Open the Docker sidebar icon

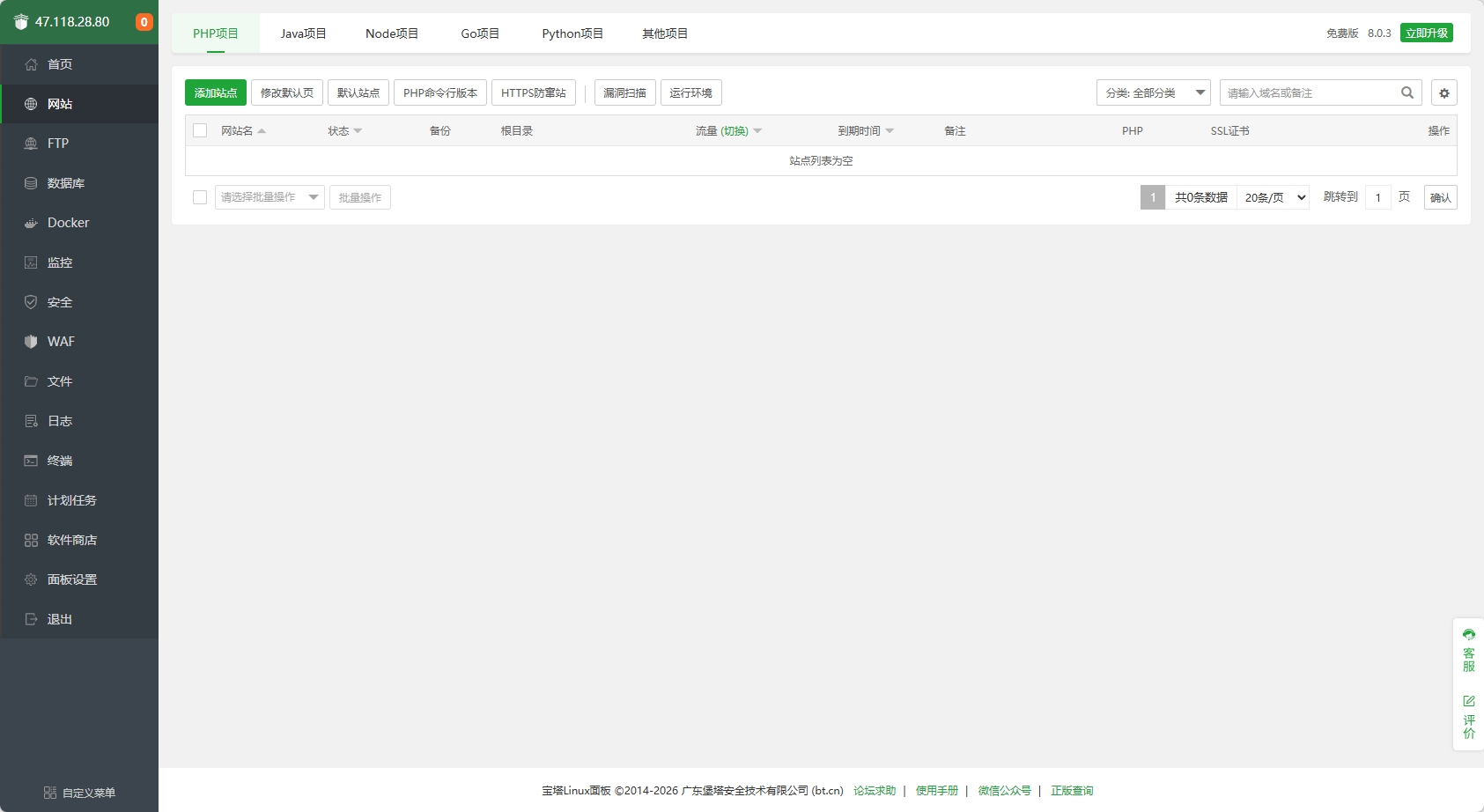[x=31, y=224]
